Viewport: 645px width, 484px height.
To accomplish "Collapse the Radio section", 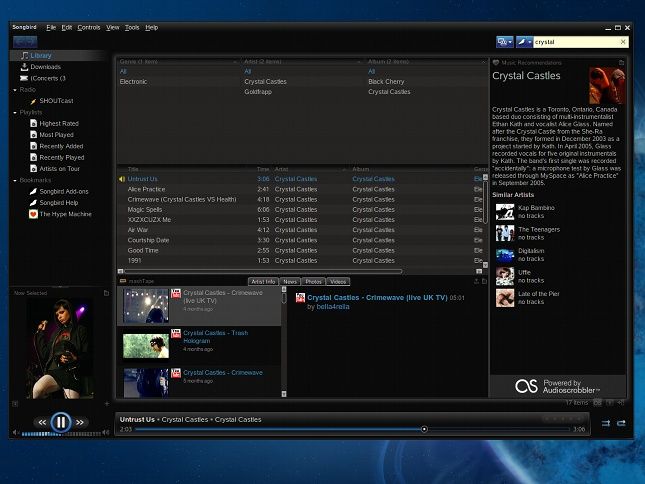I will [15, 90].
